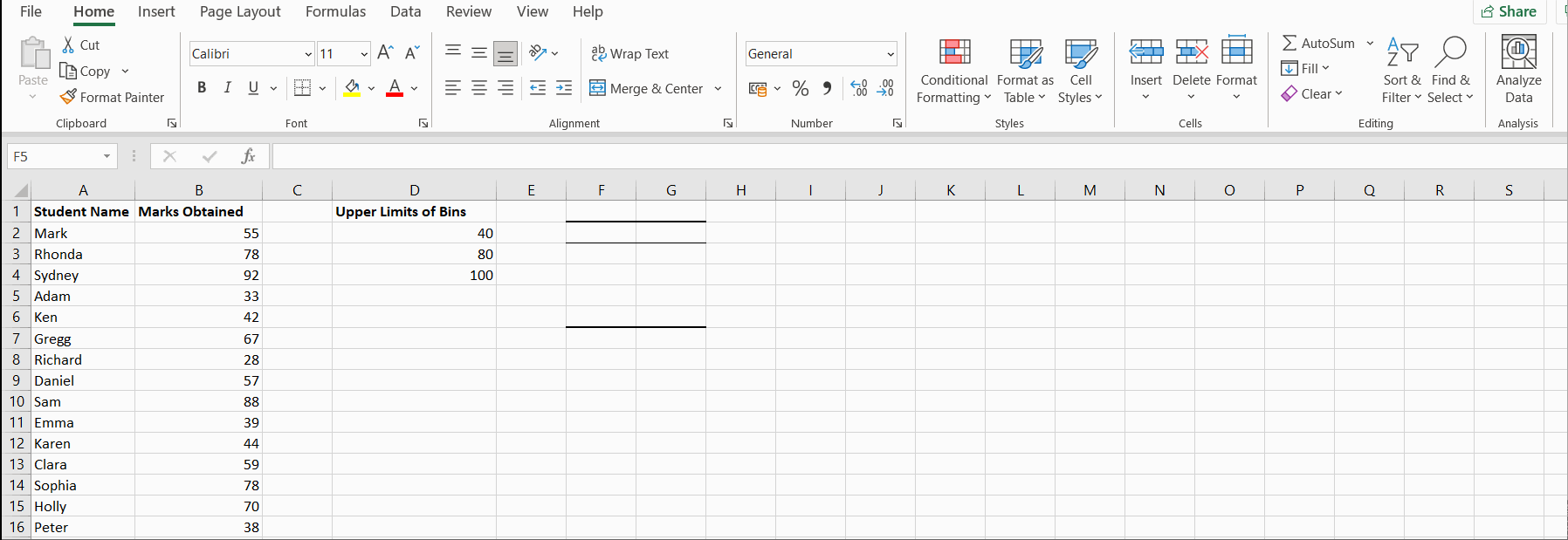Open Conditional Formatting
This screenshot has width=1568, height=540.
point(954,72)
